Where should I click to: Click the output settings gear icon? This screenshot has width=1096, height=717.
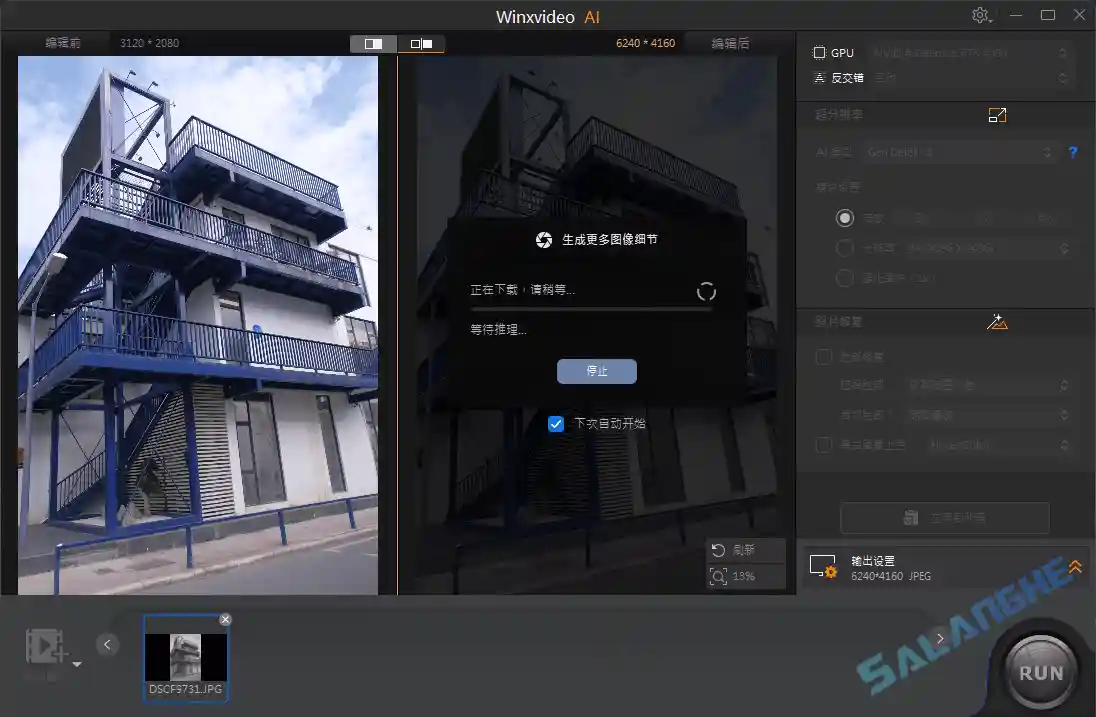[x=824, y=568]
